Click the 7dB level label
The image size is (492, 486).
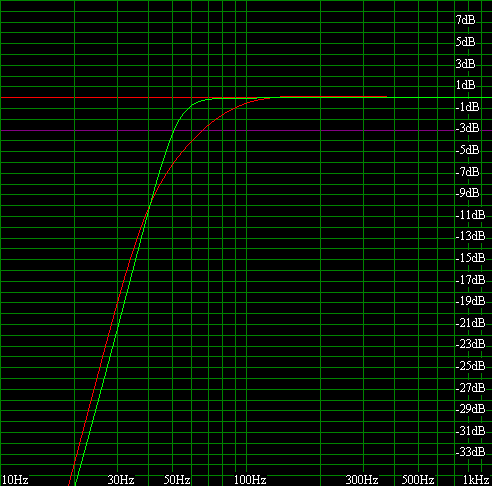[x=466, y=20]
